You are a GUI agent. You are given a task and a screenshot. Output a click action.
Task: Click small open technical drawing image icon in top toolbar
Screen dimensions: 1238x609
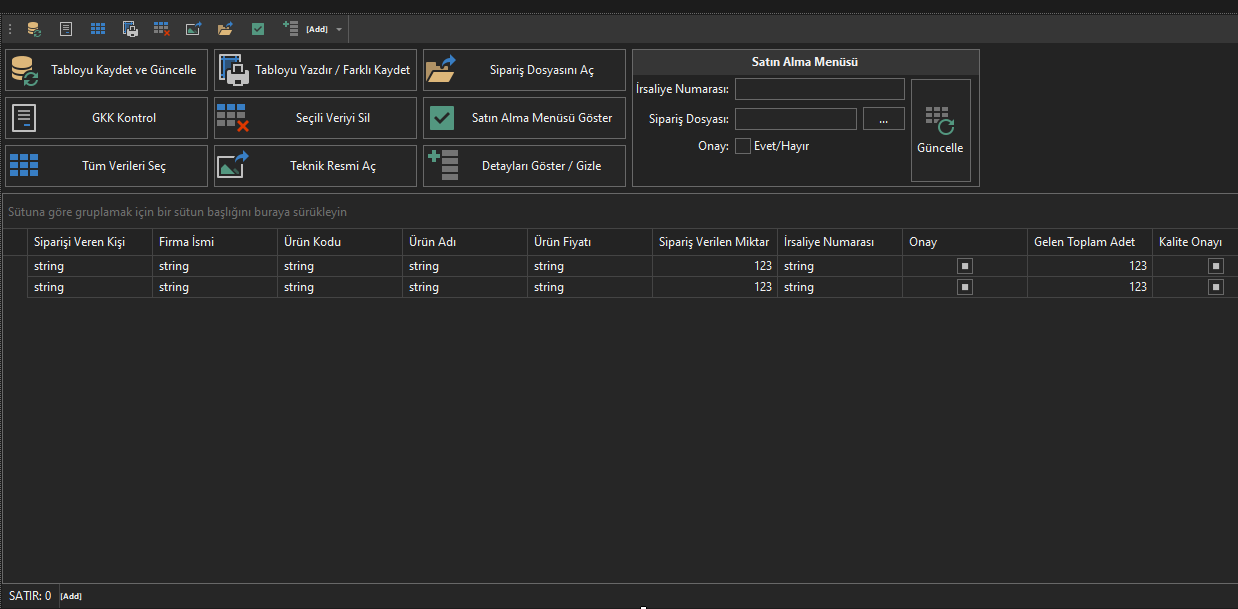pyautogui.click(x=194, y=29)
